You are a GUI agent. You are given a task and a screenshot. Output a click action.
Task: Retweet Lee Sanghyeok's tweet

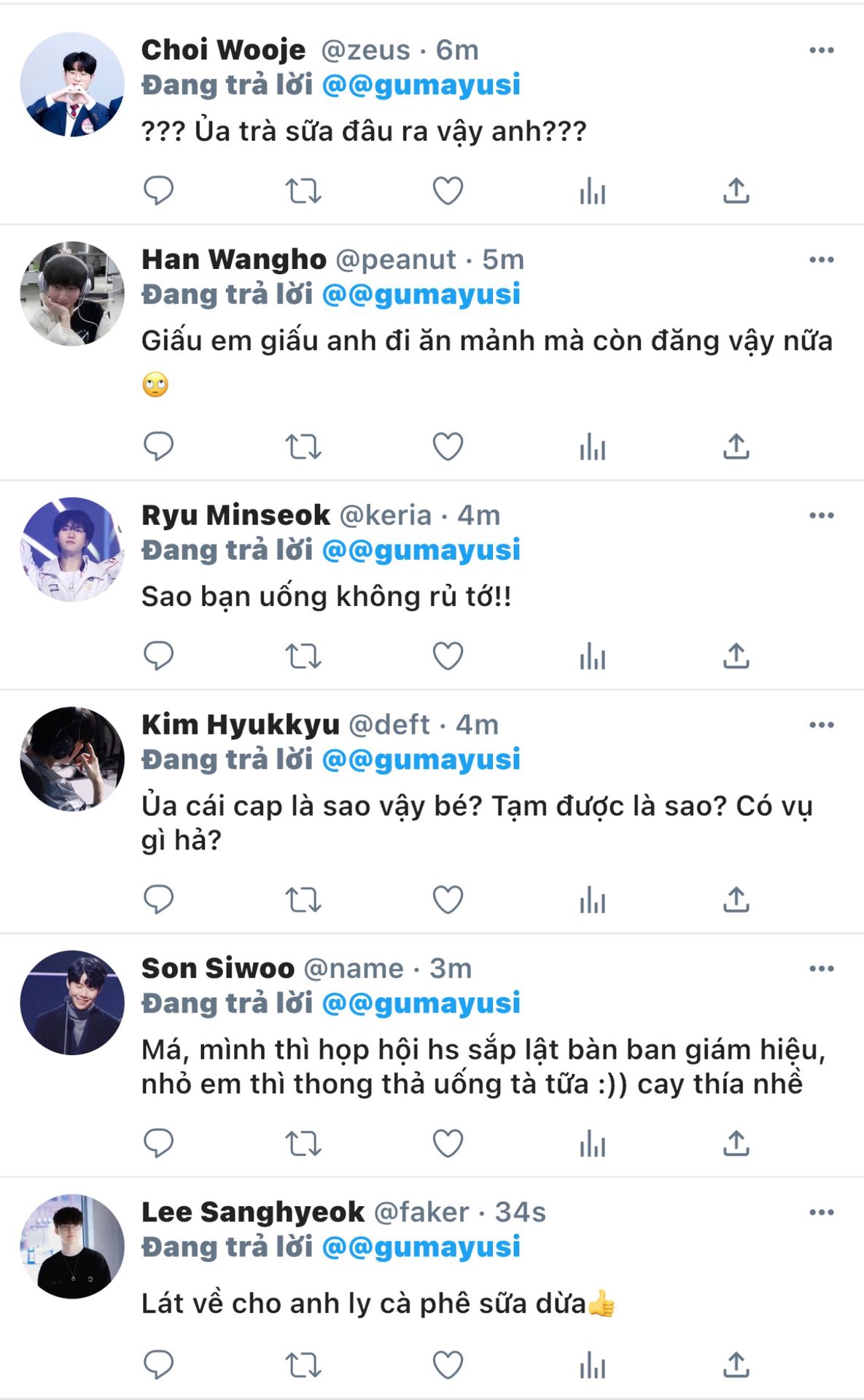tap(303, 1365)
